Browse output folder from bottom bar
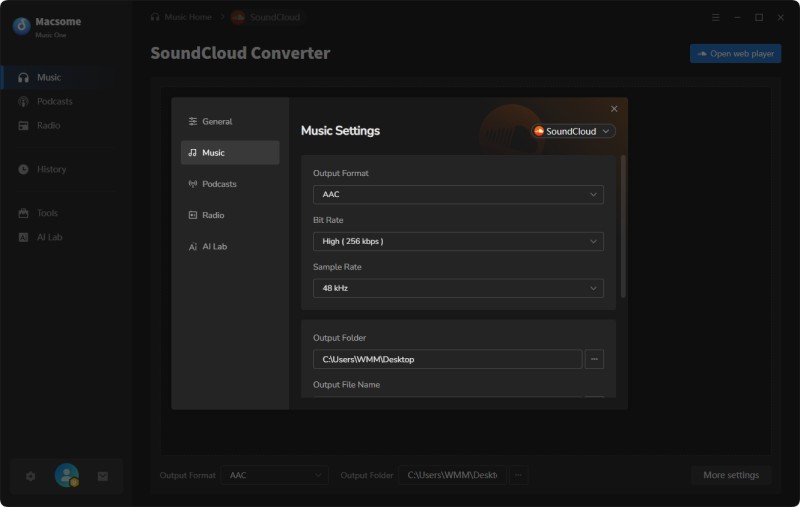 click(x=518, y=475)
